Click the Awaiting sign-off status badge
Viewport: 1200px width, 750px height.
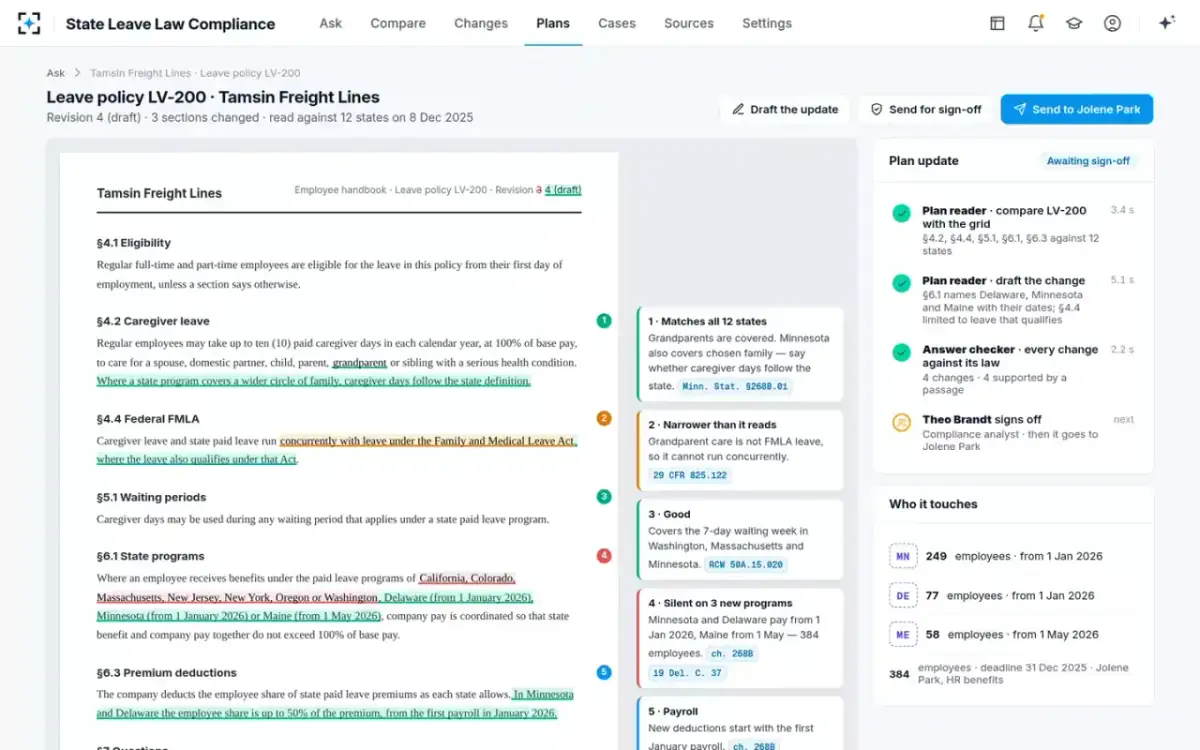[1088, 161]
